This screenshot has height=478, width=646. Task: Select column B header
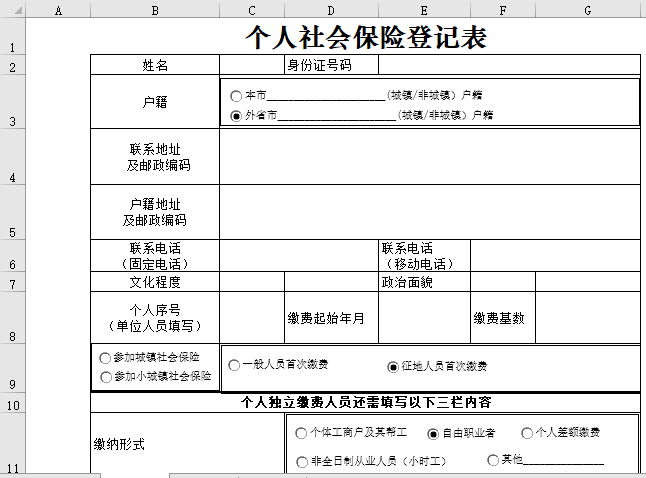tap(155, 10)
